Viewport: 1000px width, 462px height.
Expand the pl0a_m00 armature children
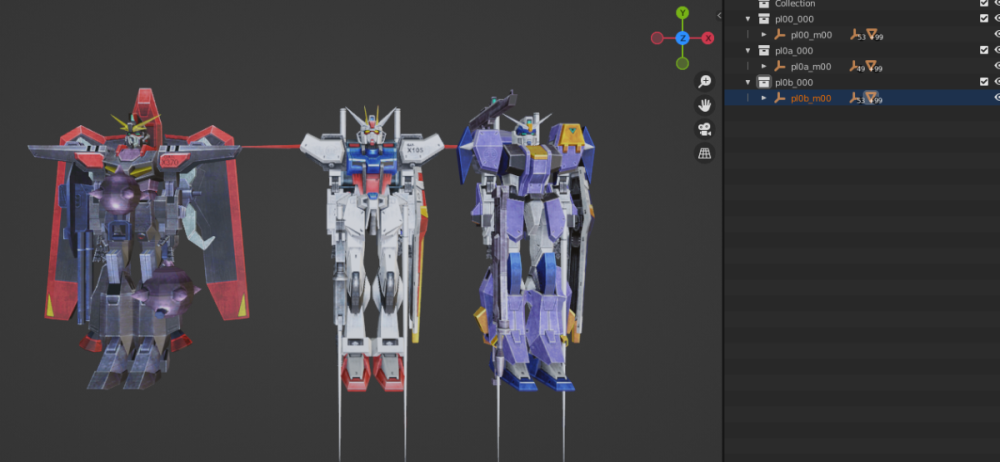(x=764, y=66)
